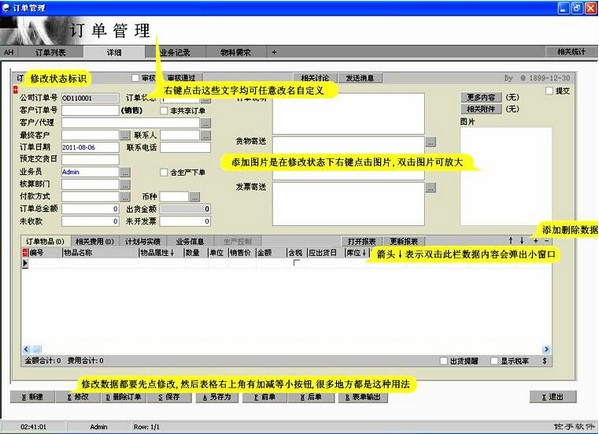Click the down arrow above order items grid
This screenshot has height=434, width=599.
(x=522, y=241)
